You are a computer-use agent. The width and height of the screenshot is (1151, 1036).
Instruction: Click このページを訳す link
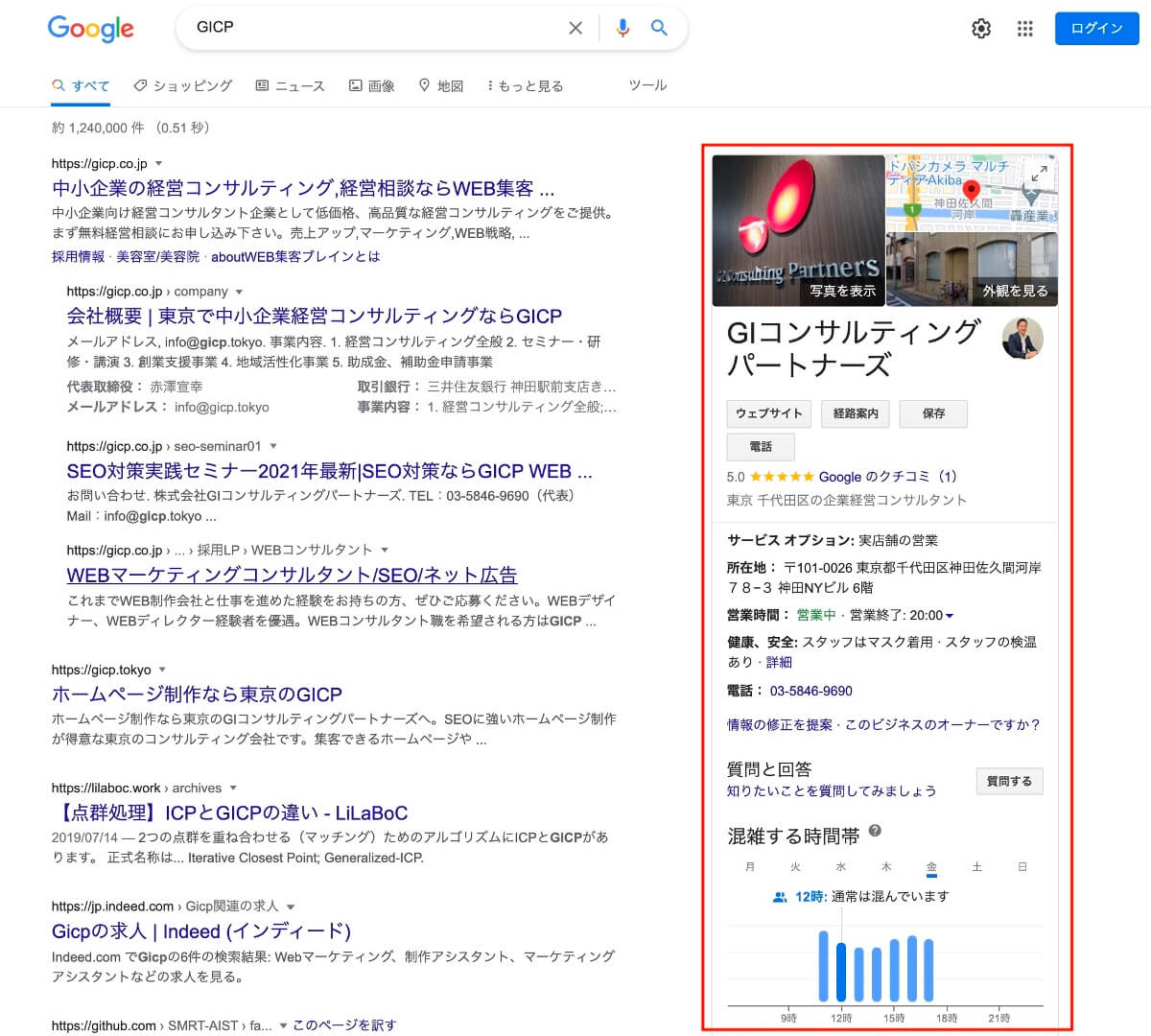coord(344,1025)
